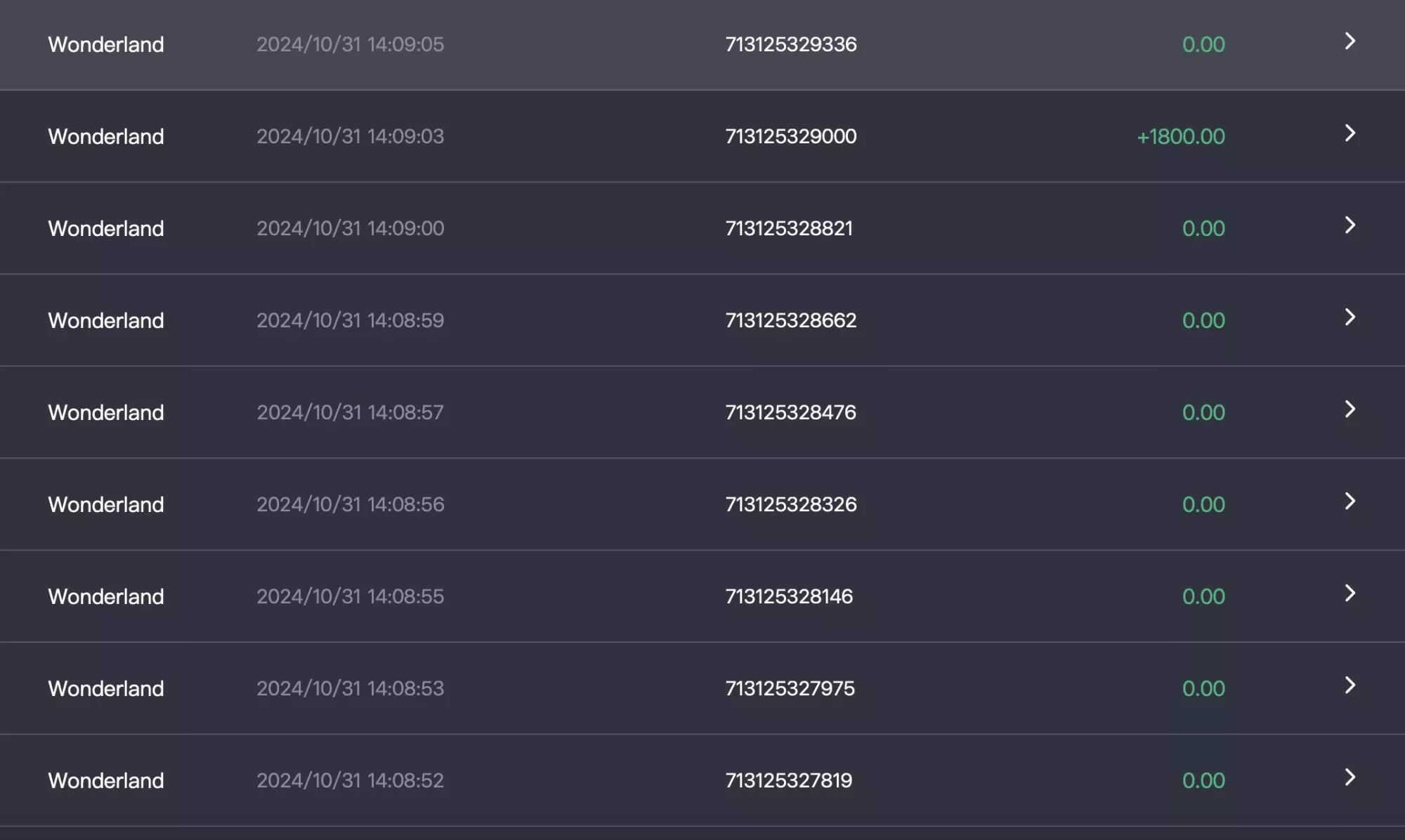Screen dimensions: 1405x840
Task: Select Wonderland entry at 14:09:05
Action: (x=106, y=44)
